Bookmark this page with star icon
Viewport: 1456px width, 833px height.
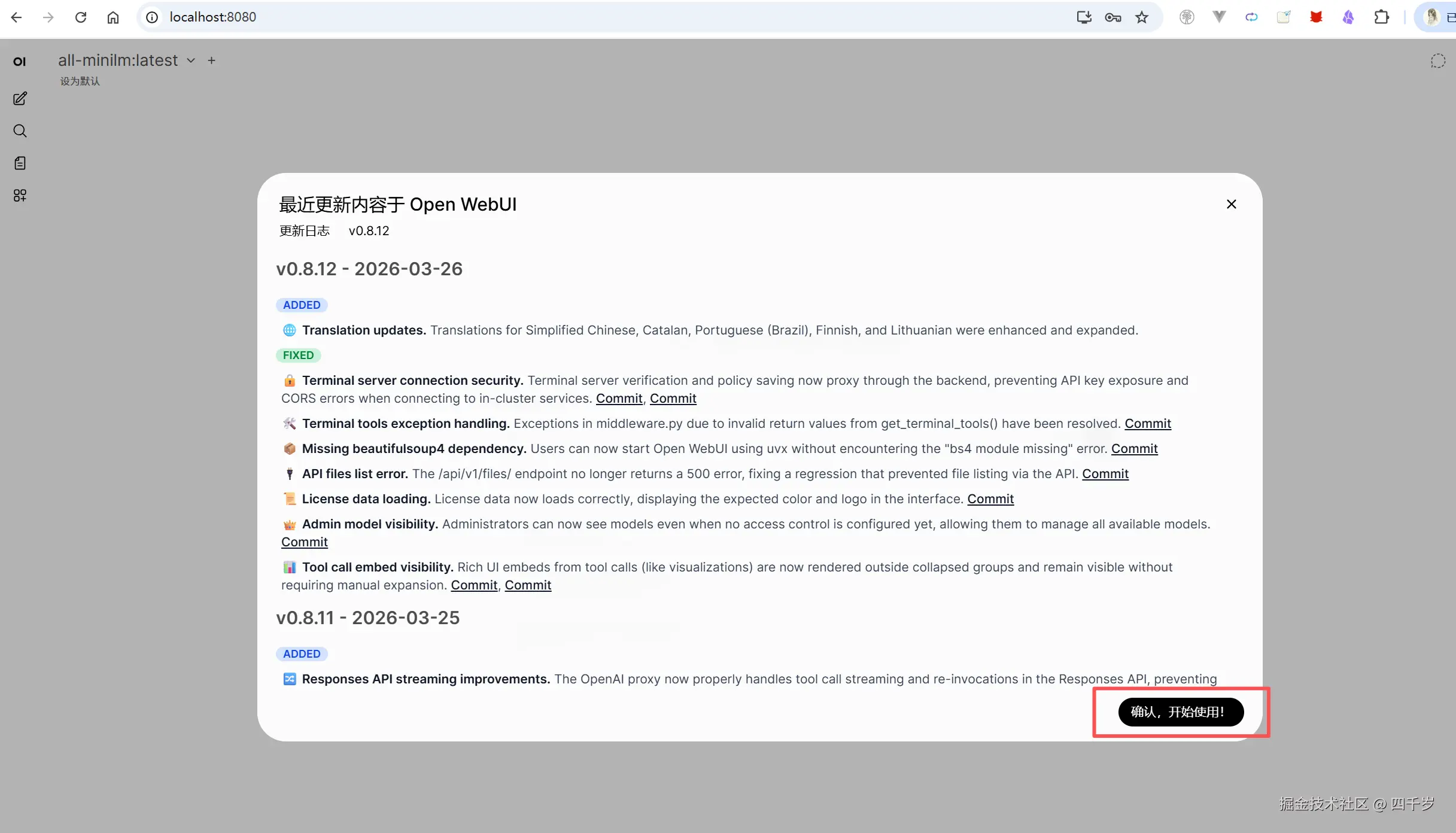tap(1142, 17)
